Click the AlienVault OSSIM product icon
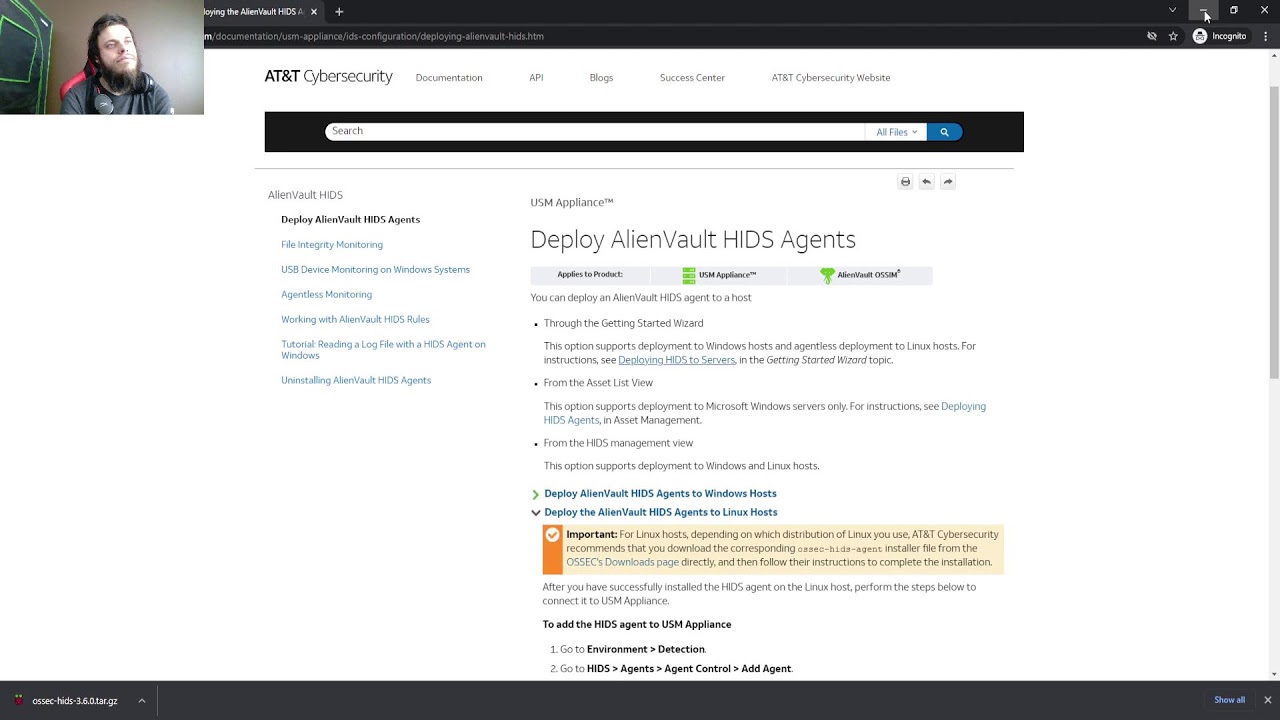The height and width of the screenshot is (720, 1280). click(827, 275)
